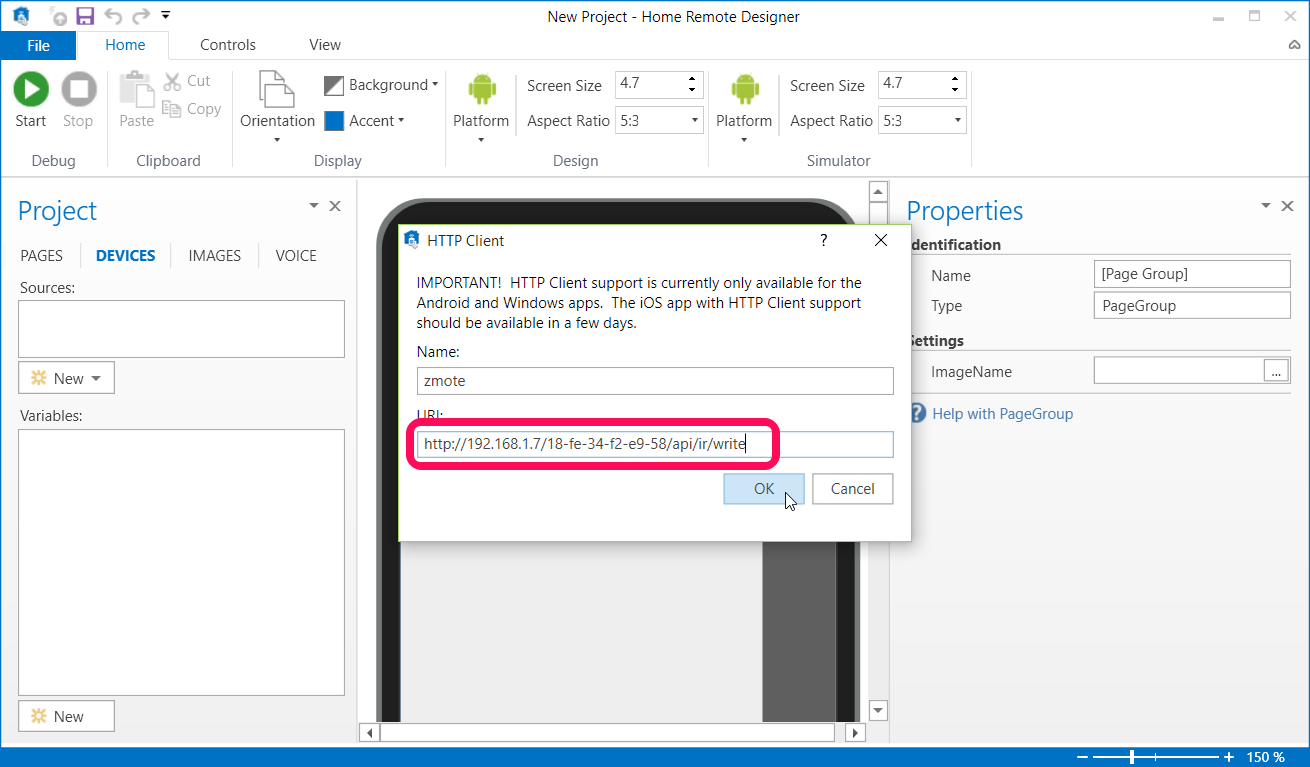This screenshot has width=1310, height=767.
Task: Click the zoom in plus button
Action: click(1229, 757)
